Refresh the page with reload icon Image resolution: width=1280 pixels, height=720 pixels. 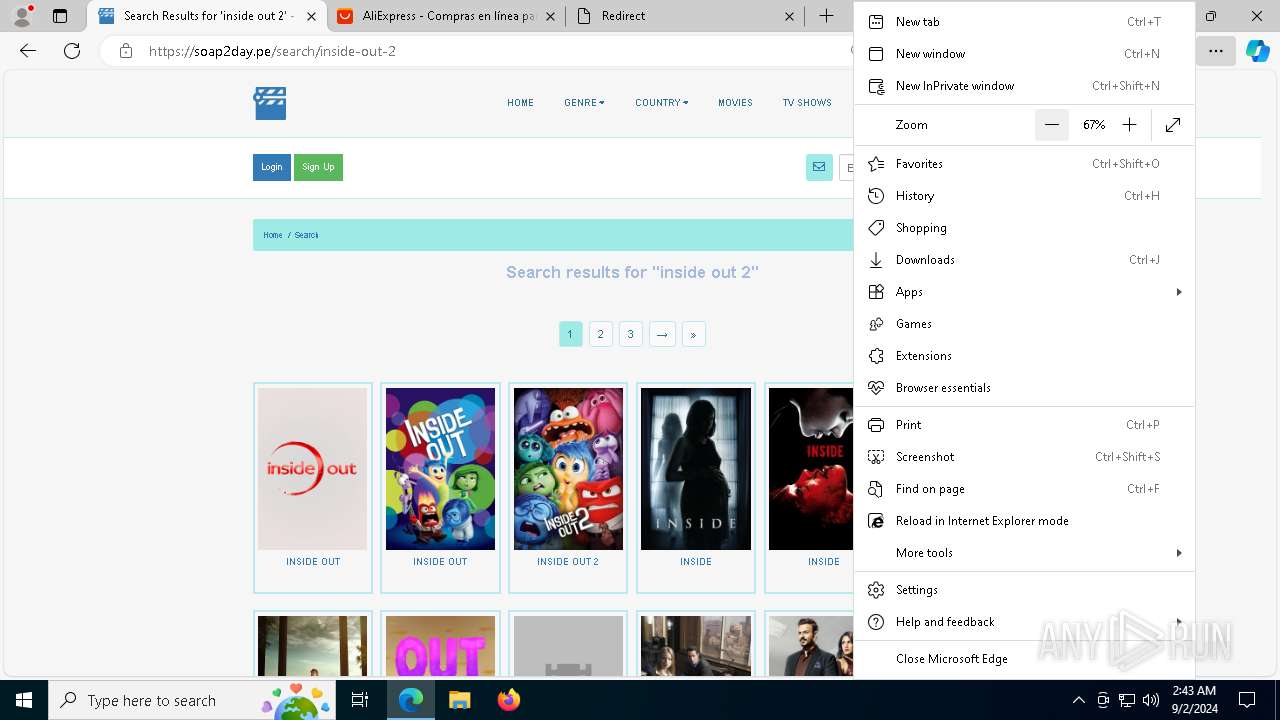pyautogui.click(x=72, y=51)
